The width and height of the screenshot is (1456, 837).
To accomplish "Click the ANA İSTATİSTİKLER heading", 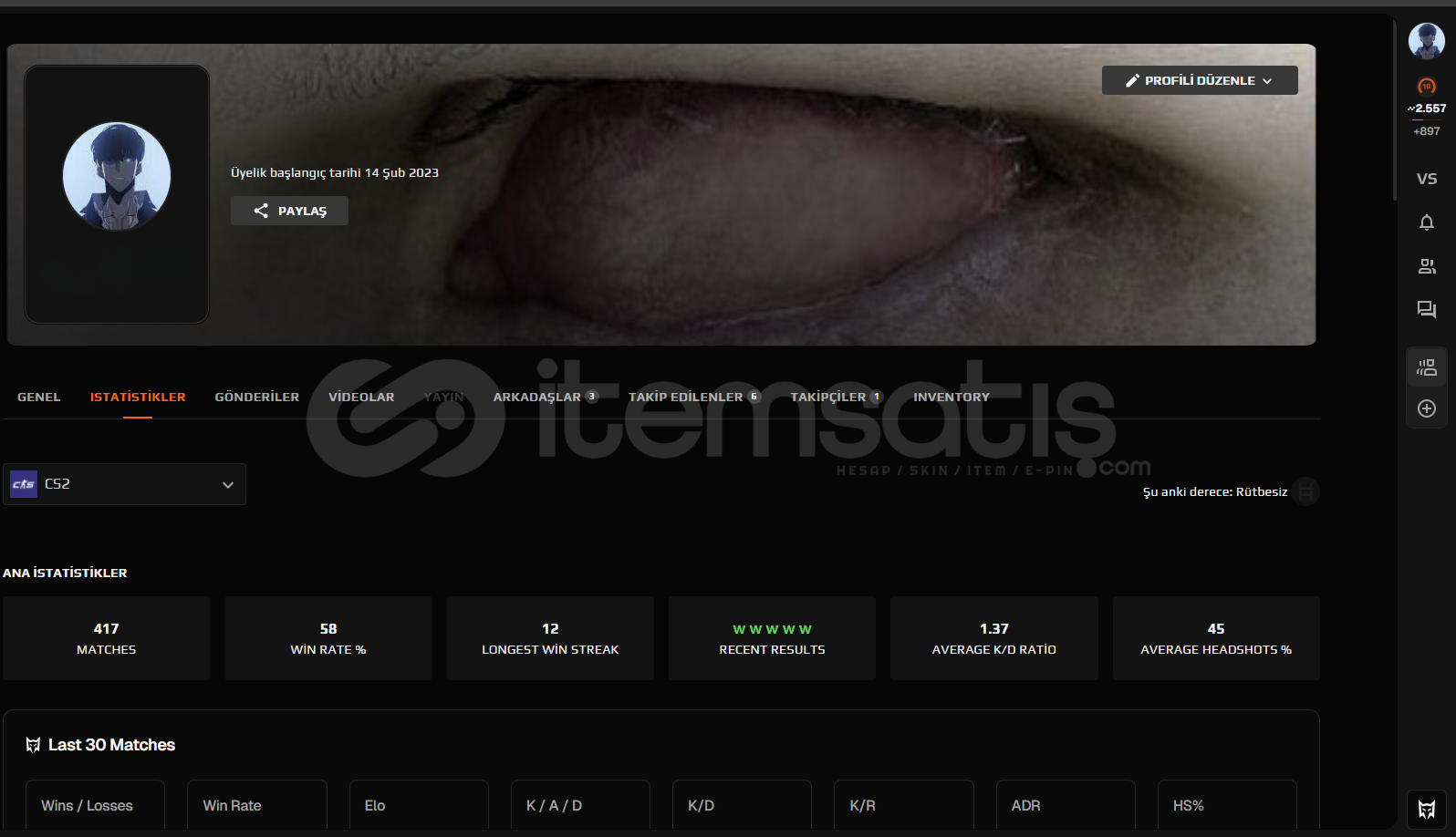I will [65, 573].
